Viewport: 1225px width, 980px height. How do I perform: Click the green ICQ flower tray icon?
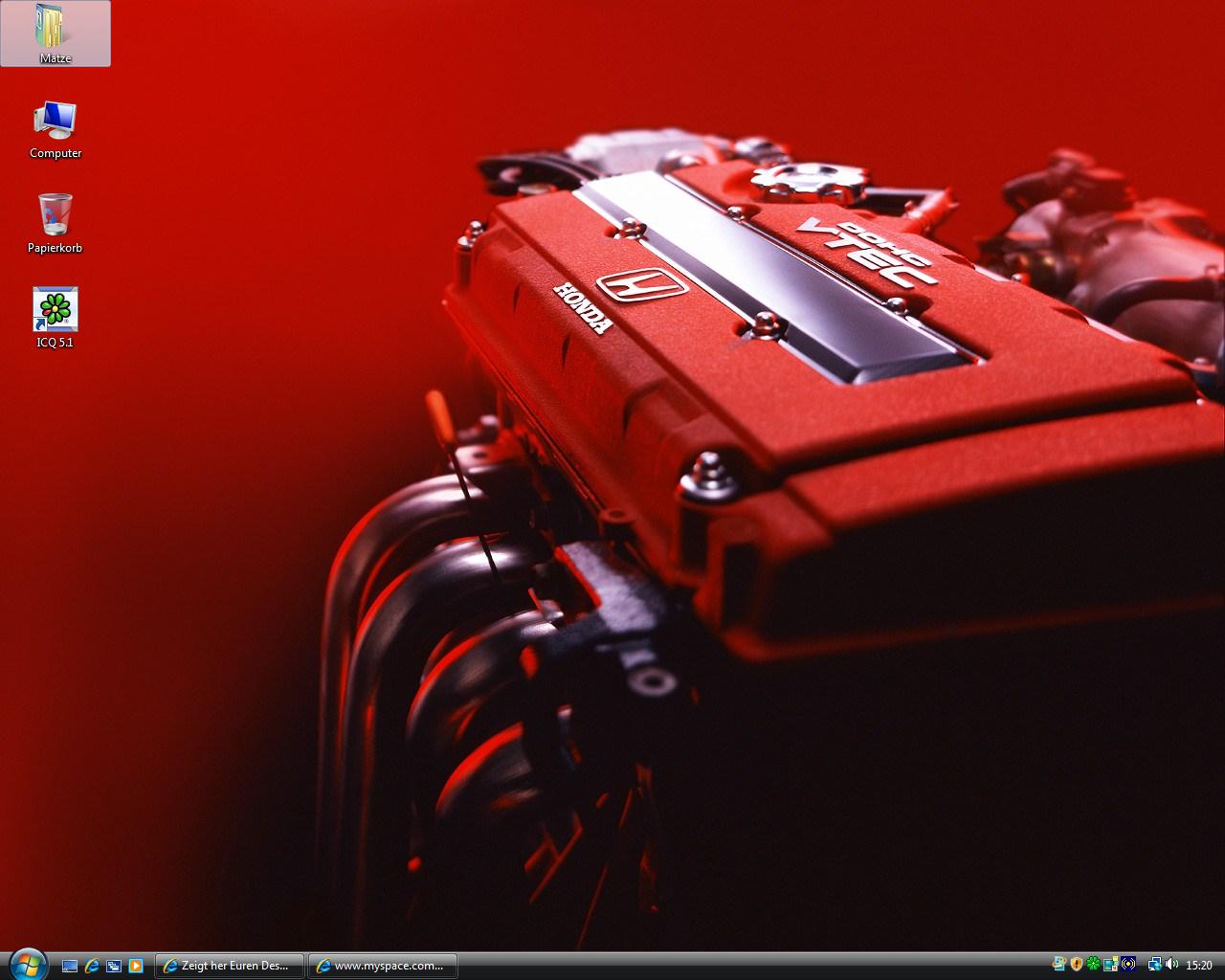[x=1094, y=964]
